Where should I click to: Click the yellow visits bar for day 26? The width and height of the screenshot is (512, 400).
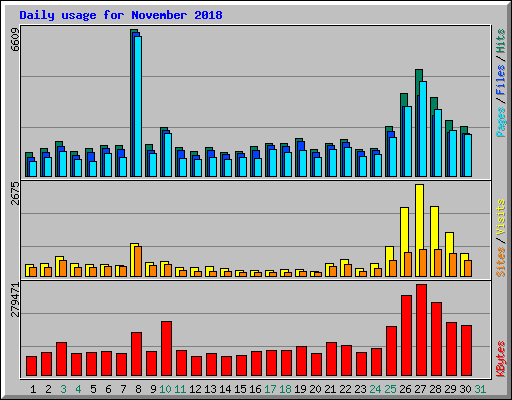pyautogui.click(x=403, y=242)
